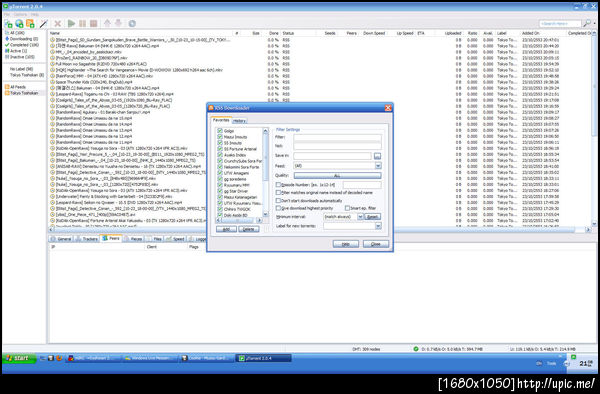Viewport: 600px width, 394px height.
Task: Enable the Smart ep. filter checkbox
Action: (x=347, y=208)
